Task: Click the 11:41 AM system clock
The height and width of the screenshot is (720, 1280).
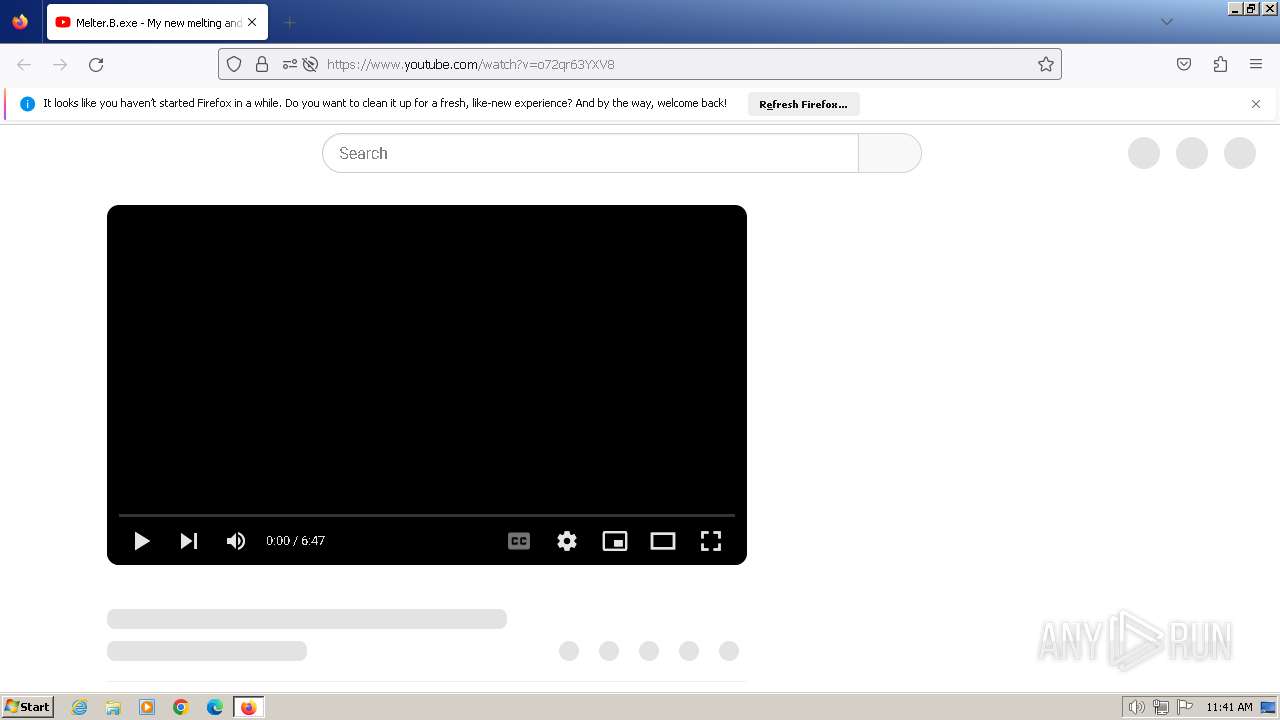Action: pos(1229,707)
